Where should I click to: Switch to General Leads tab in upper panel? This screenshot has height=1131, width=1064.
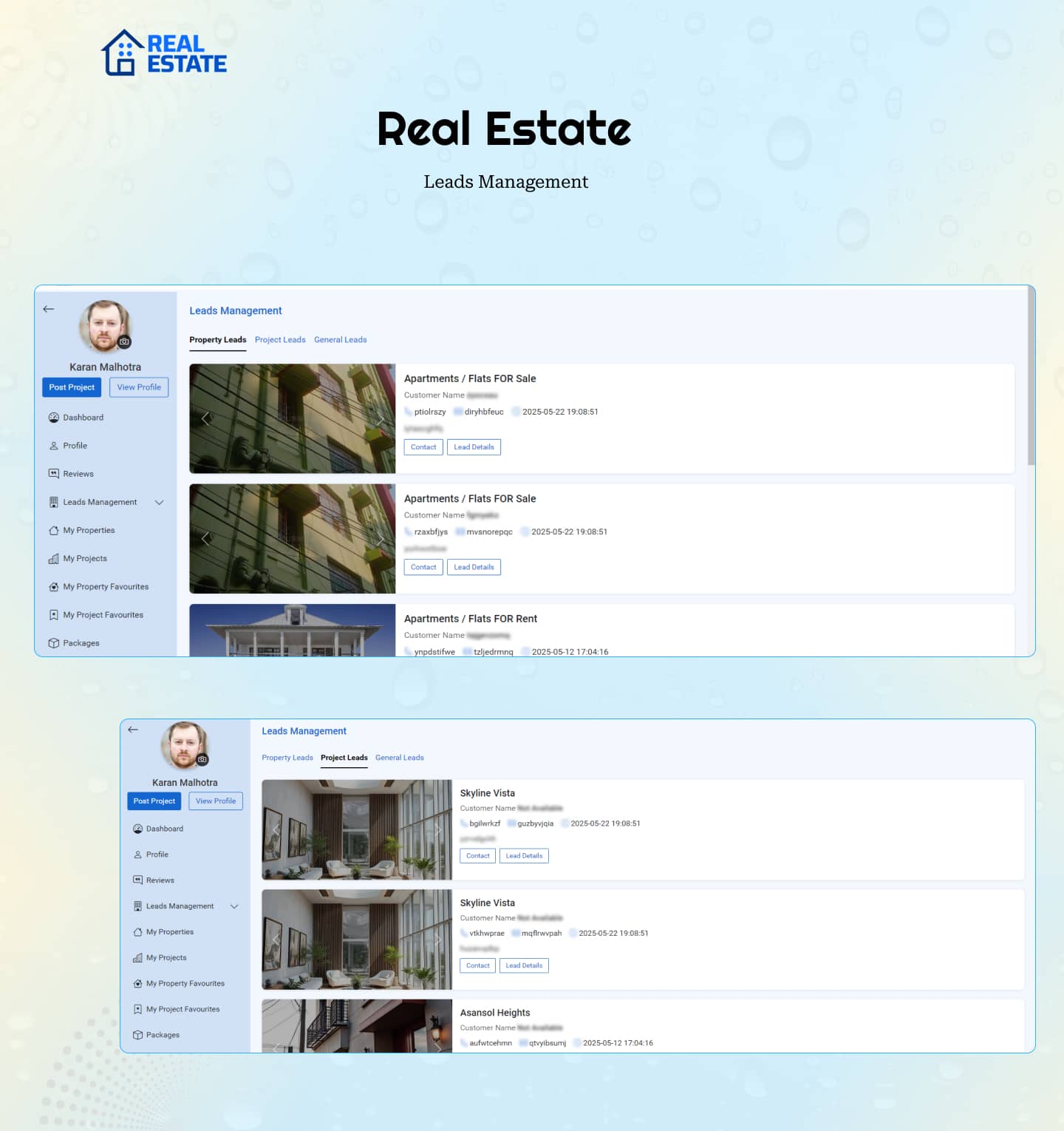pos(341,340)
